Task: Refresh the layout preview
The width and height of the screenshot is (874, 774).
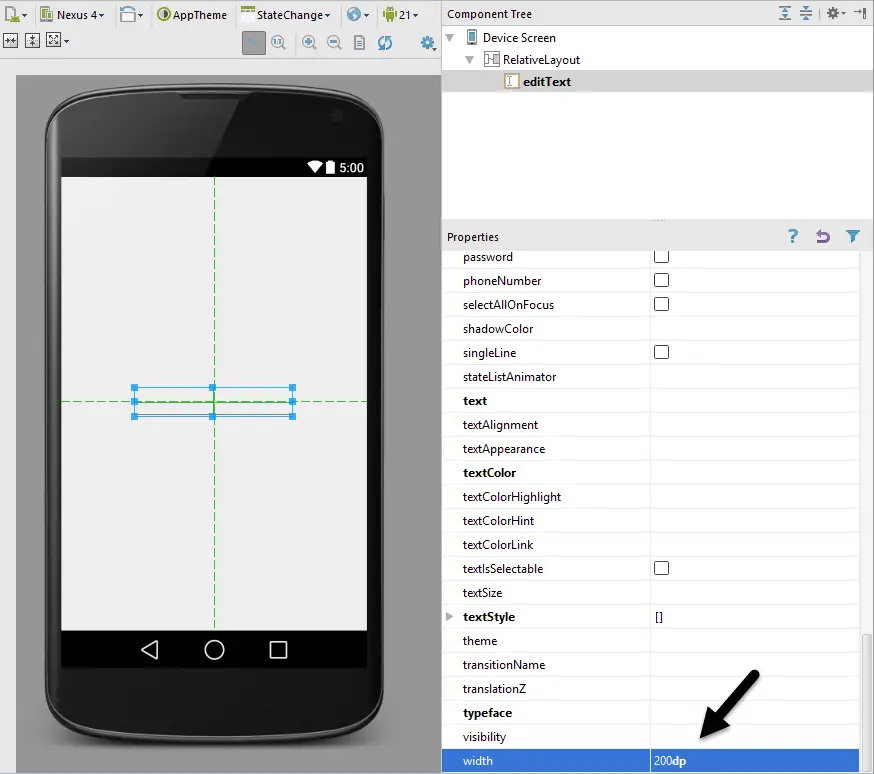Action: (x=385, y=42)
